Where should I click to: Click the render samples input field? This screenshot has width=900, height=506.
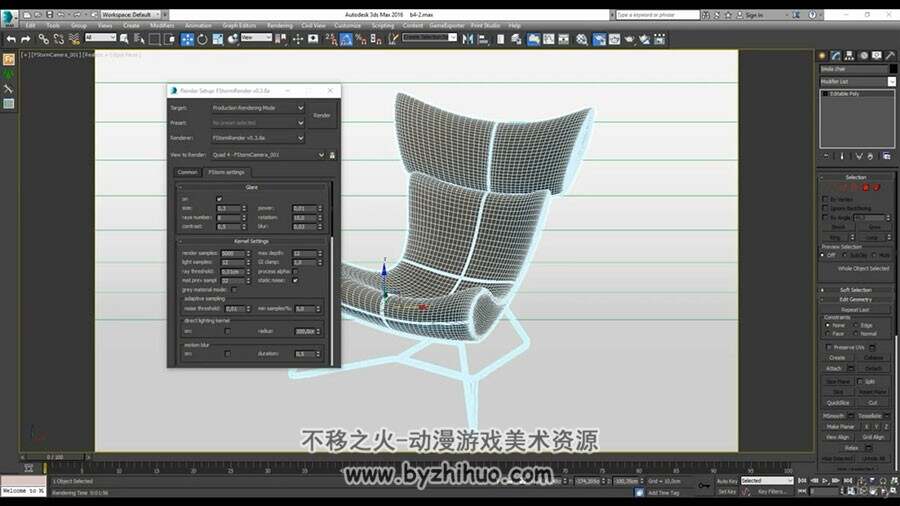[x=232, y=254]
